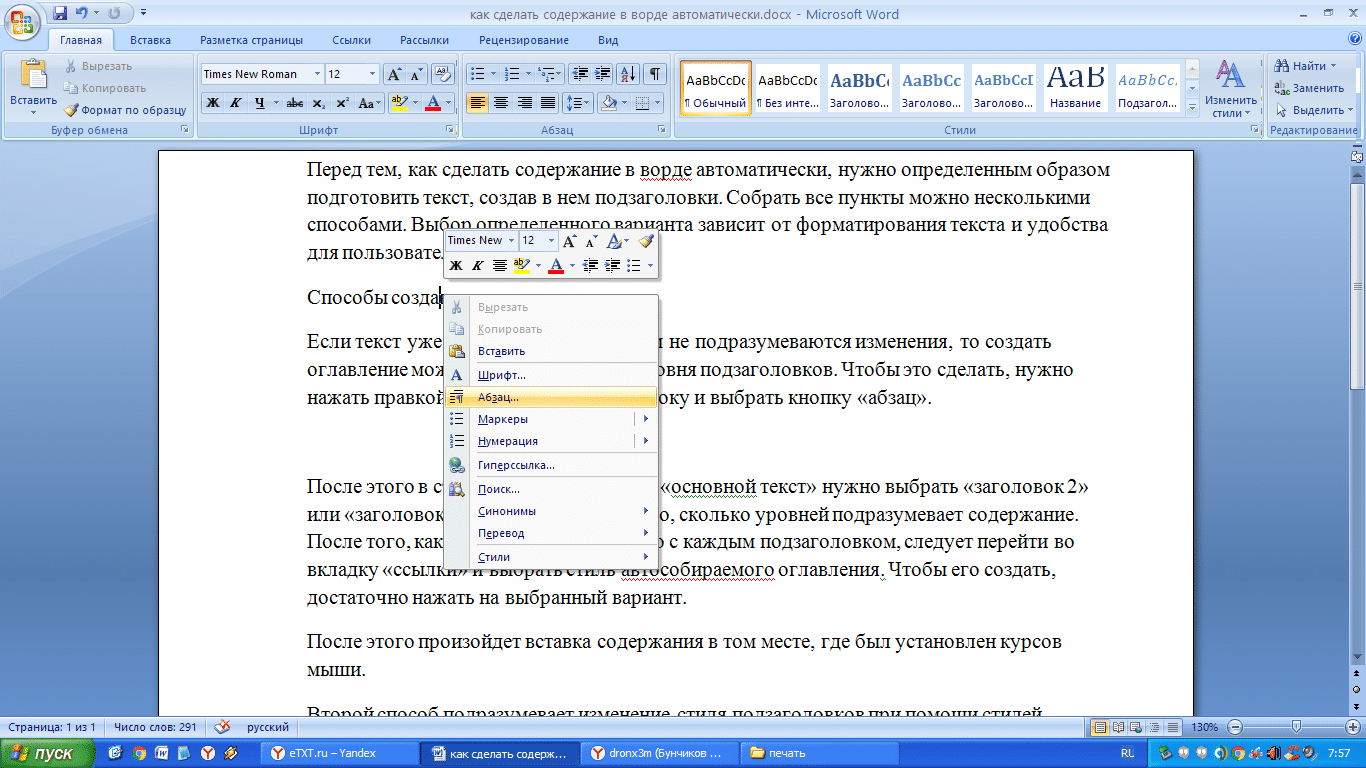The width and height of the screenshot is (1366, 768).
Task: Click the Bulleted list icon in ribbon
Action: (x=482, y=74)
